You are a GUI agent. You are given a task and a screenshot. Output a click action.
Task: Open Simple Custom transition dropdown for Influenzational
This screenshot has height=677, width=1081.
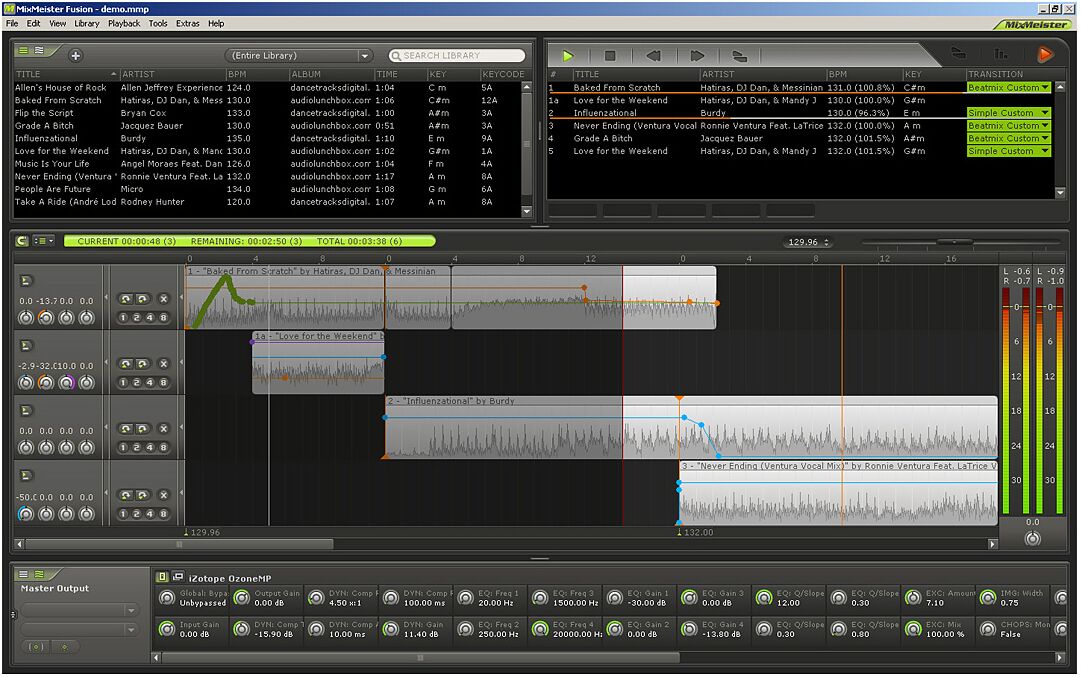(x=1008, y=112)
